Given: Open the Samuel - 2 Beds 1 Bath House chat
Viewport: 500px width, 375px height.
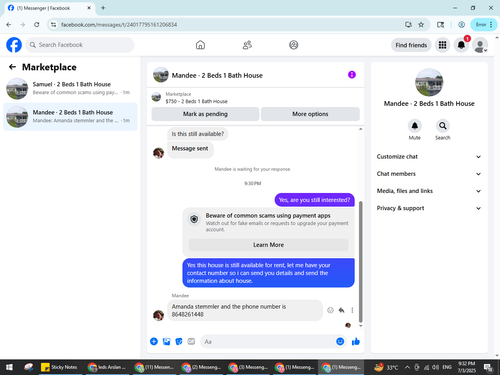Looking at the screenshot, I should (70, 89).
